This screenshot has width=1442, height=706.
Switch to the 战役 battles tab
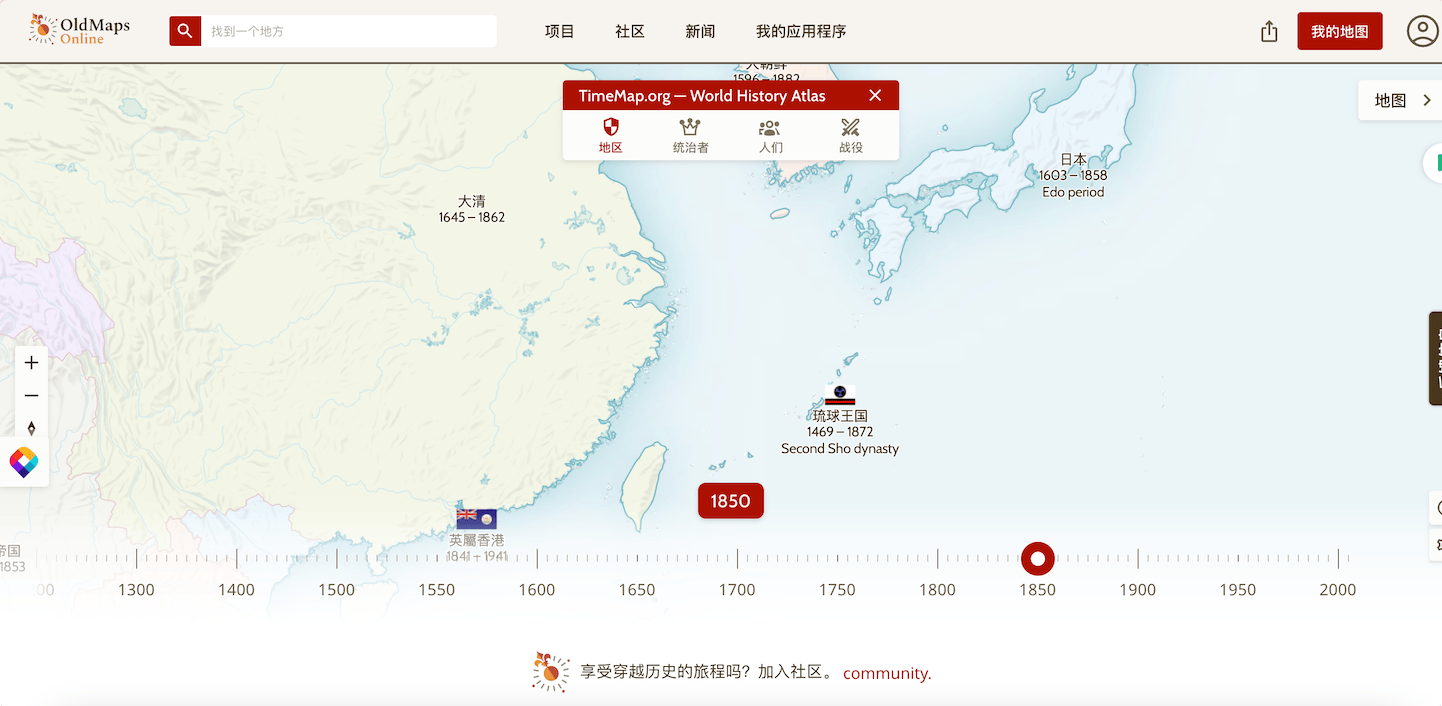pos(850,135)
